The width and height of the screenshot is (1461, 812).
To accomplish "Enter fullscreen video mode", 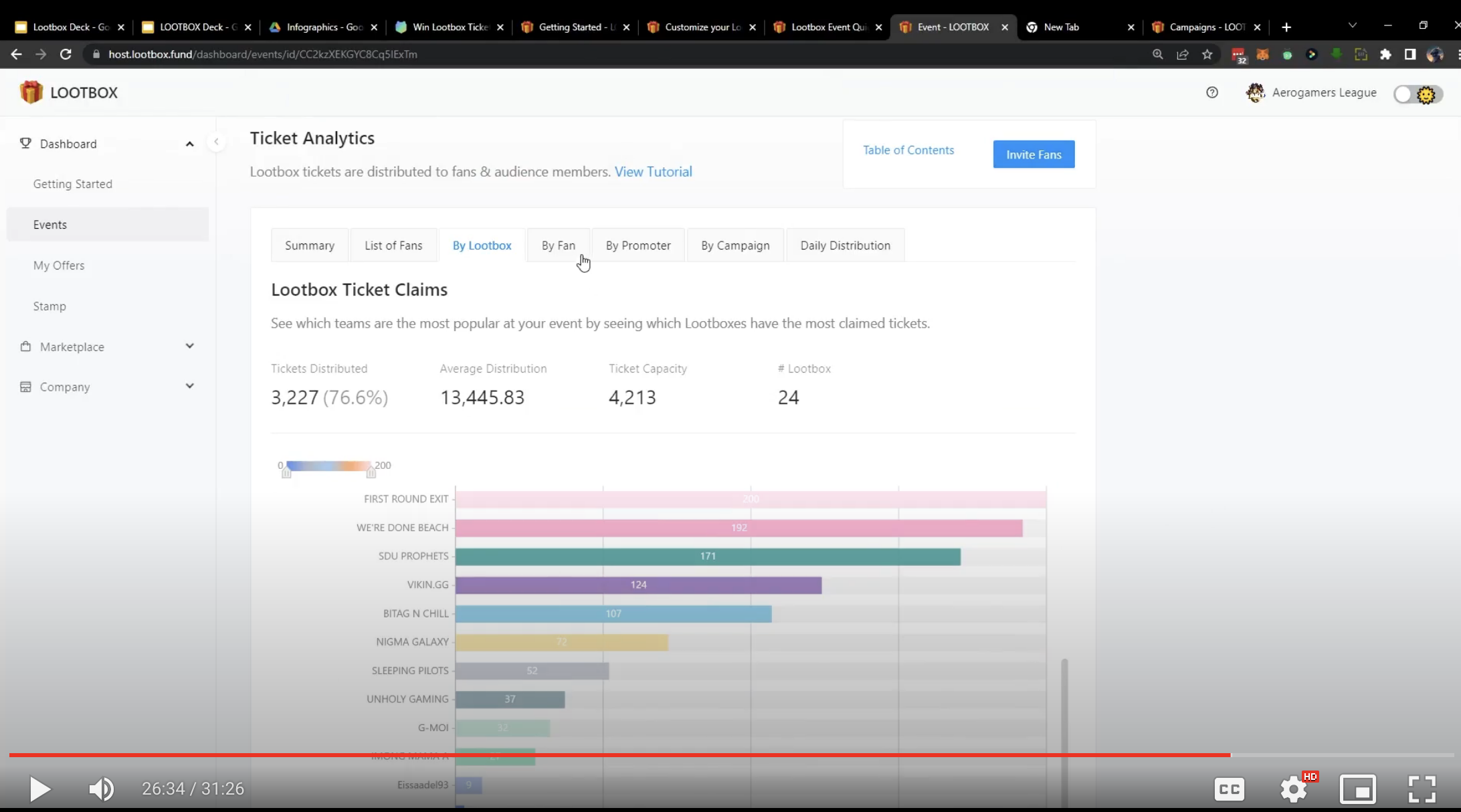I will (x=1422, y=789).
